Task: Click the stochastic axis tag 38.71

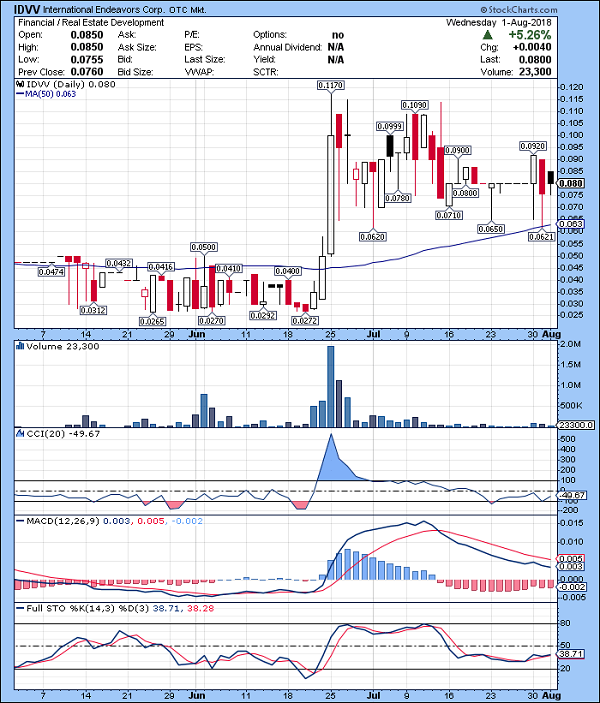Action: 571,654
